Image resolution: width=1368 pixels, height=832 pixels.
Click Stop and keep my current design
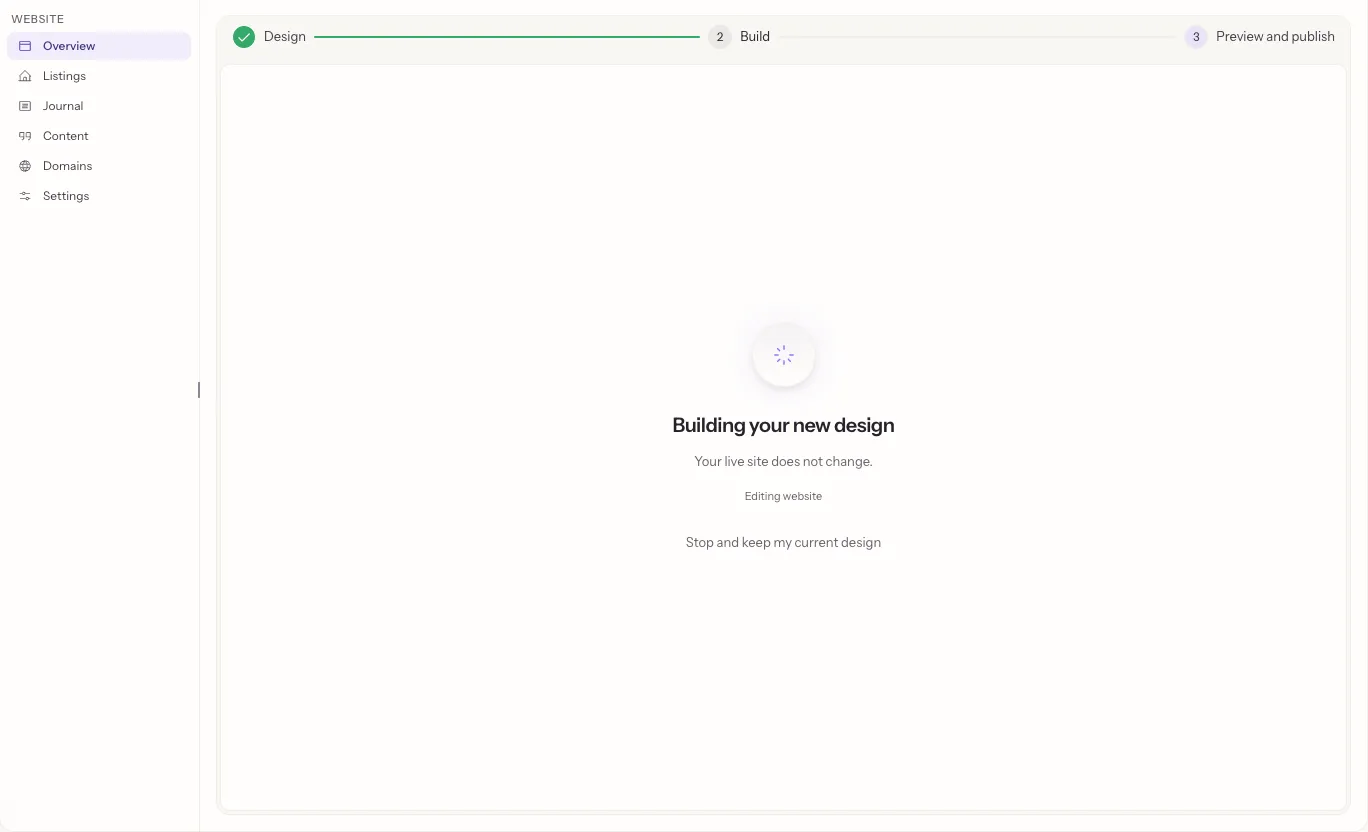tap(783, 543)
